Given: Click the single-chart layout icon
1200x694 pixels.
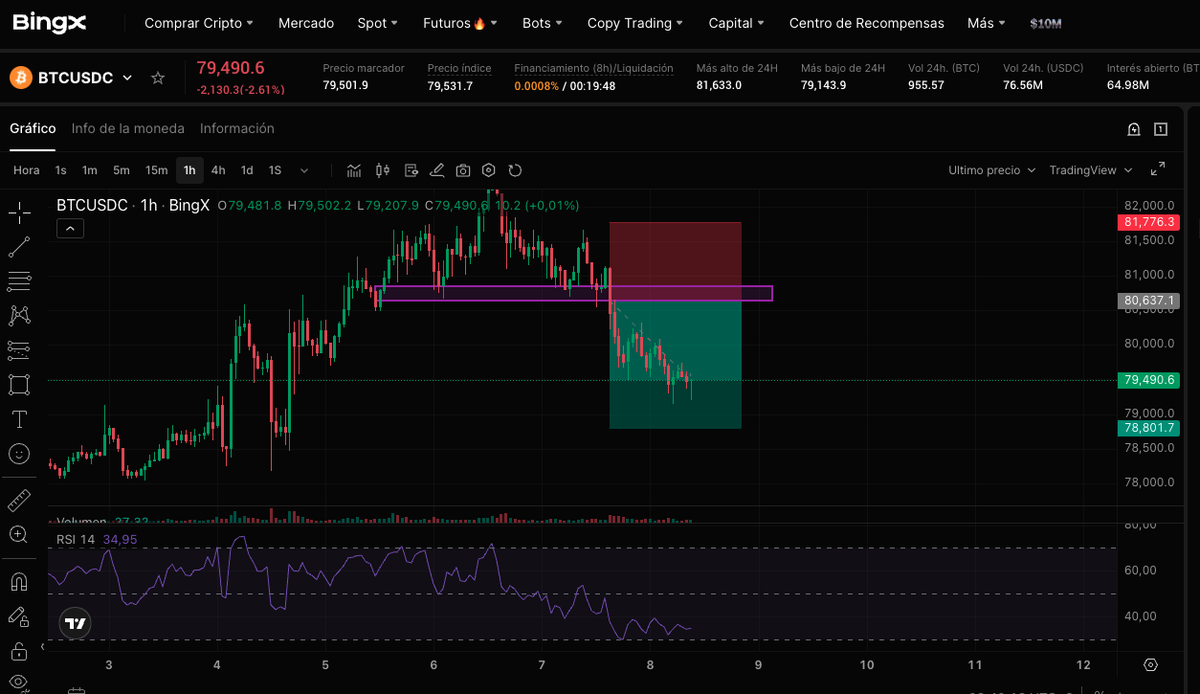Looking at the screenshot, I should [1161, 129].
